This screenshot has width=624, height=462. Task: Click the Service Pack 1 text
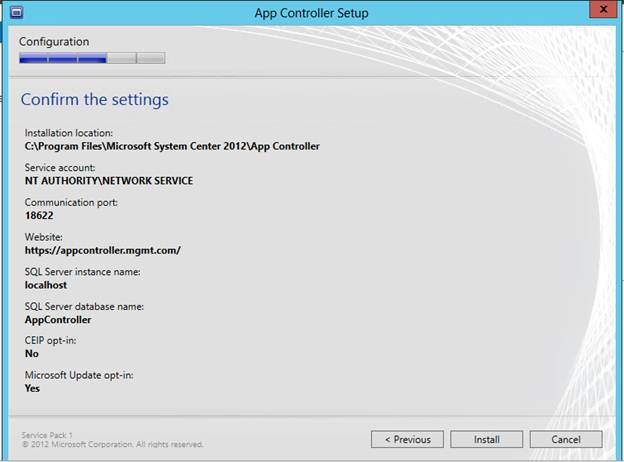47,435
